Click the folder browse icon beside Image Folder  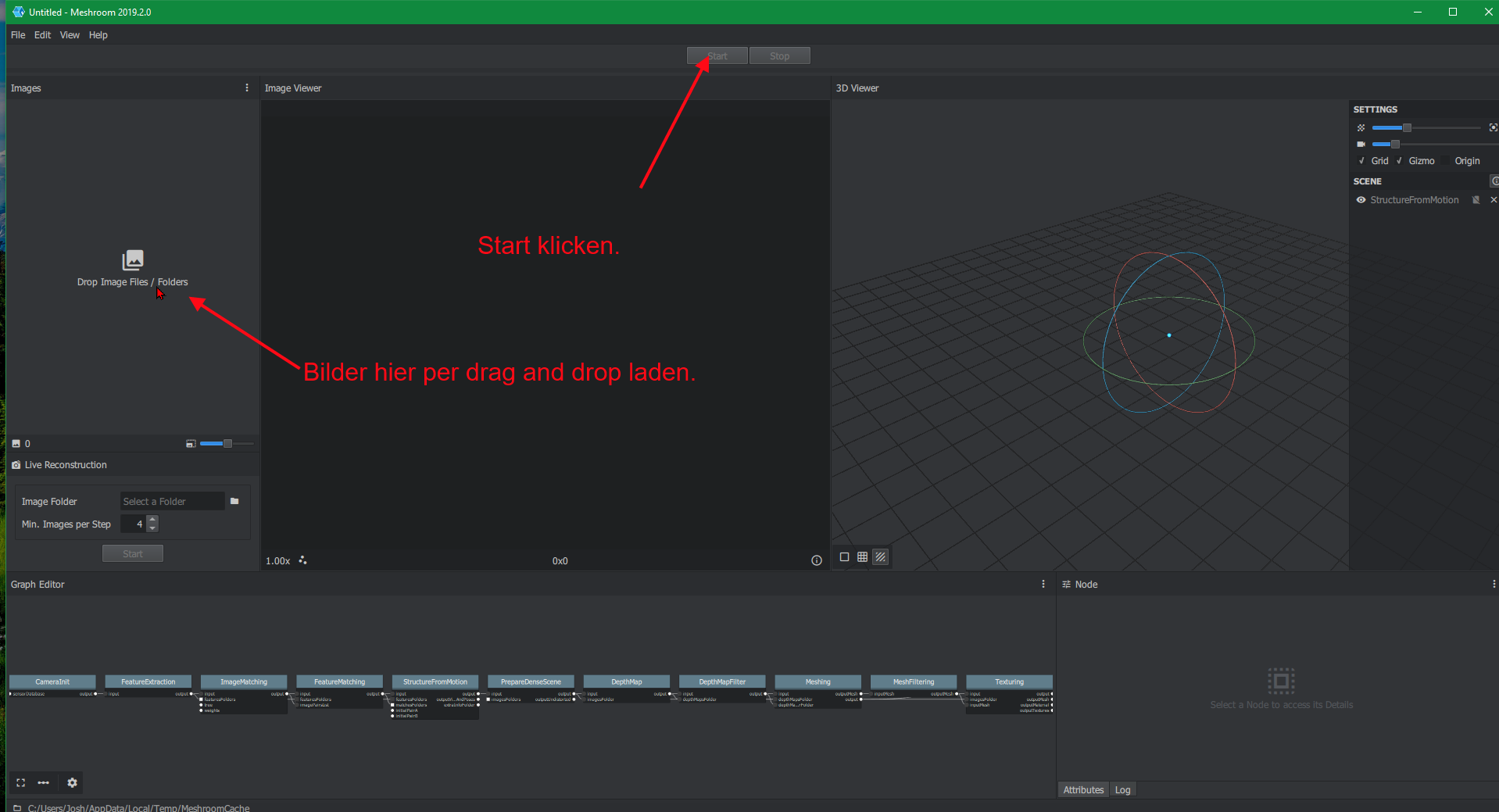pyautogui.click(x=234, y=501)
